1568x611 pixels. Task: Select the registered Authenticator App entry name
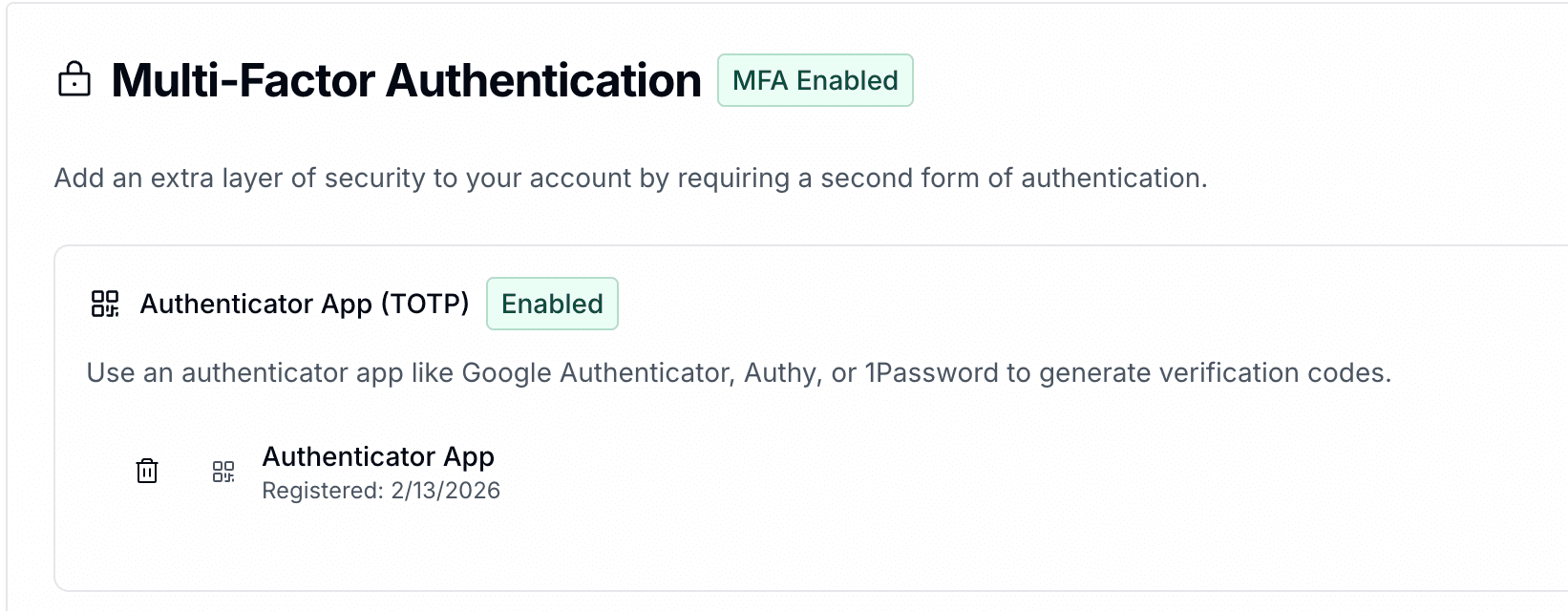tap(378, 456)
